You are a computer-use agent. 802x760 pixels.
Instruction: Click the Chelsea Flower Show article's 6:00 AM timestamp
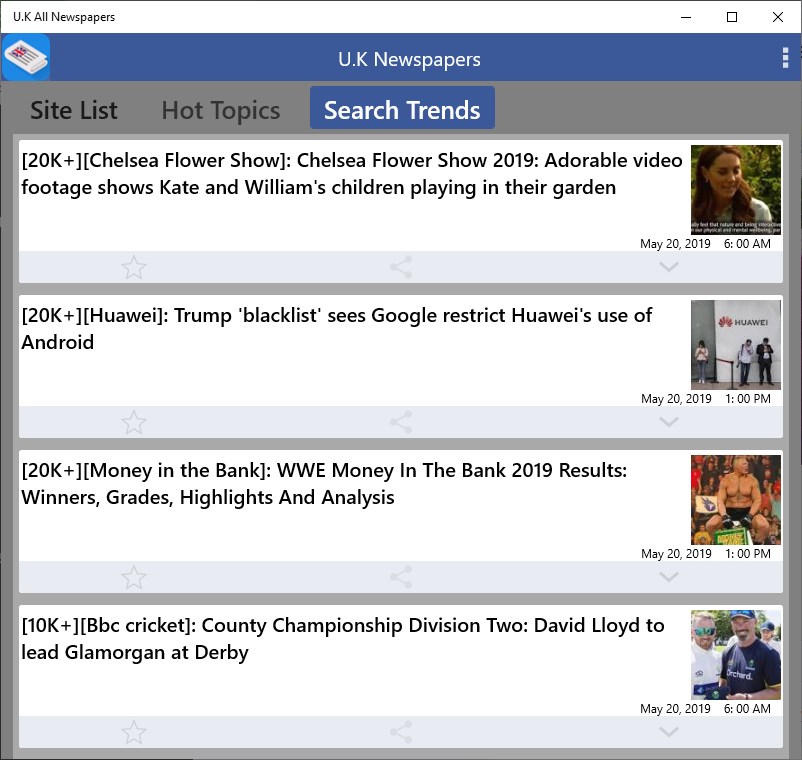click(x=747, y=243)
